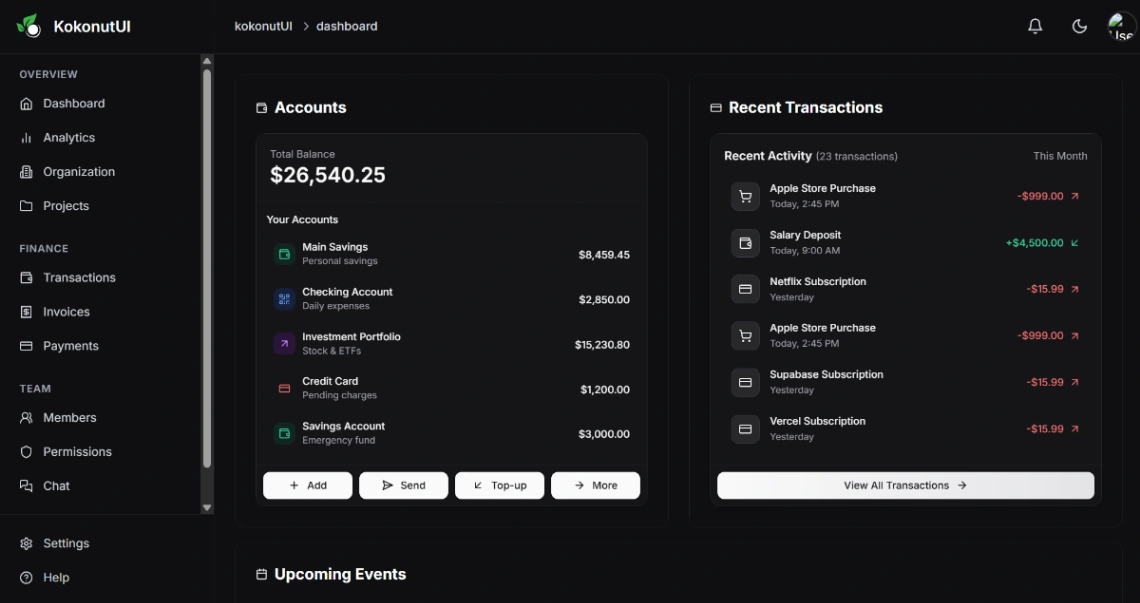
Task: Click the Payments icon in the sidebar
Action: point(27,345)
